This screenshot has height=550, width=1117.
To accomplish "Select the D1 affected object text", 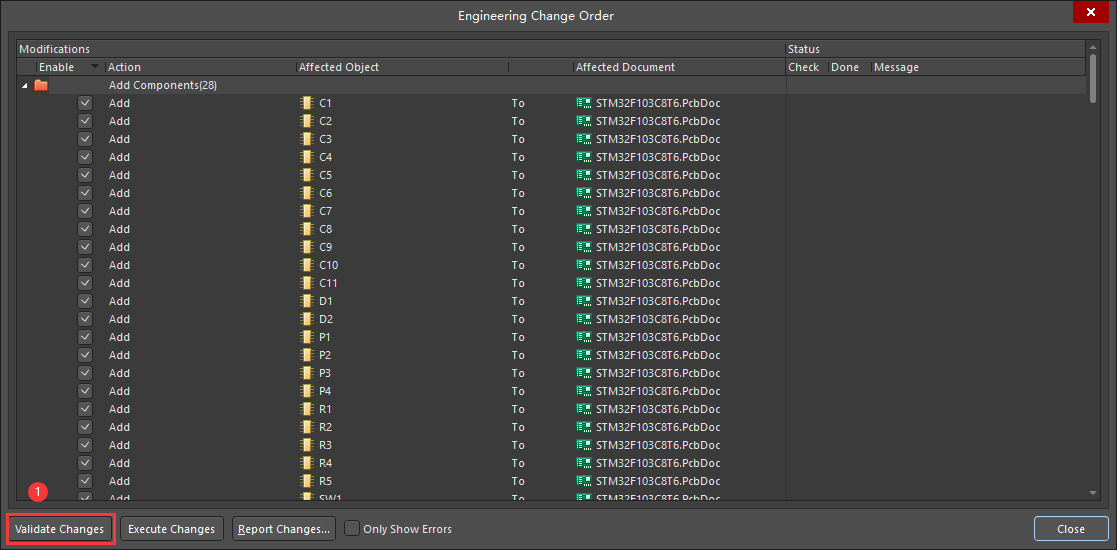I will (x=326, y=301).
